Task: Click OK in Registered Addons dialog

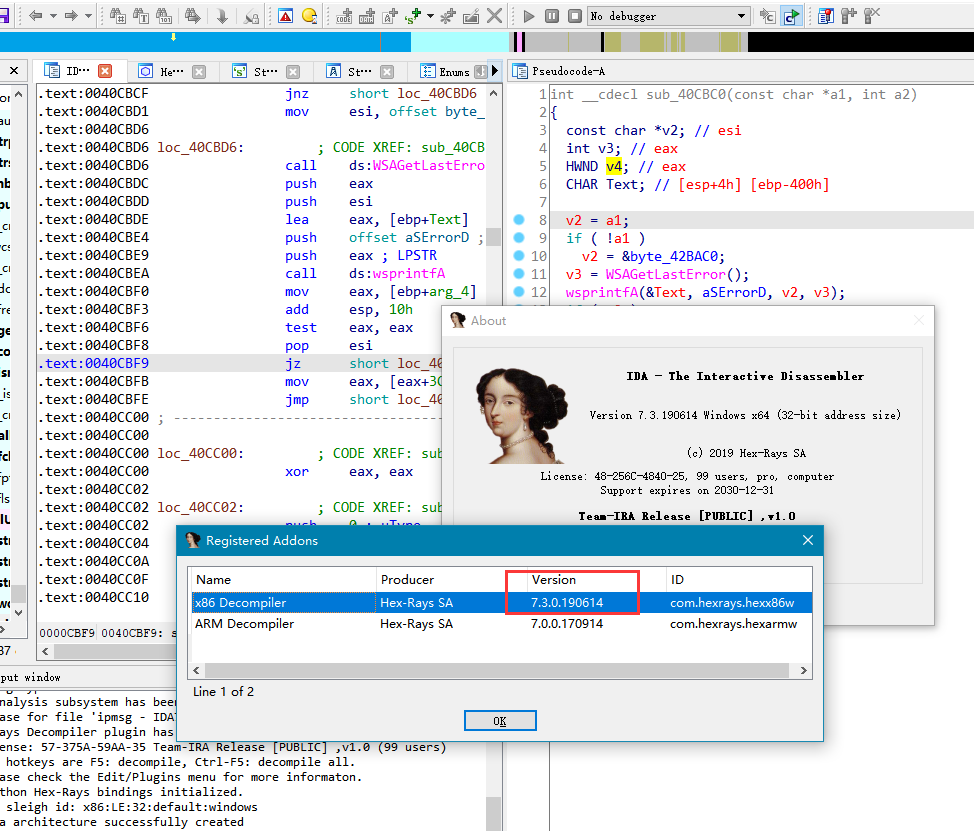Action: point(500,720)
